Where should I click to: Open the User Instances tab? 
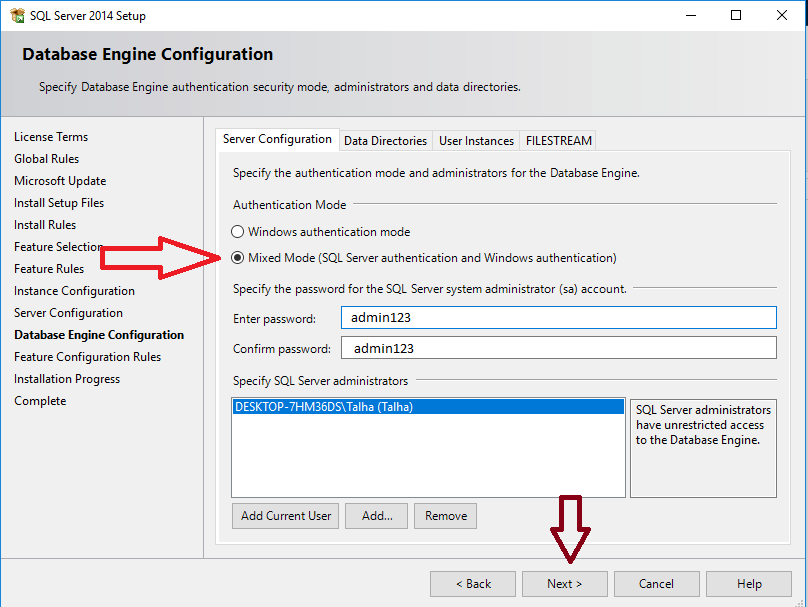pyautogui.click(x=476, y=141)
